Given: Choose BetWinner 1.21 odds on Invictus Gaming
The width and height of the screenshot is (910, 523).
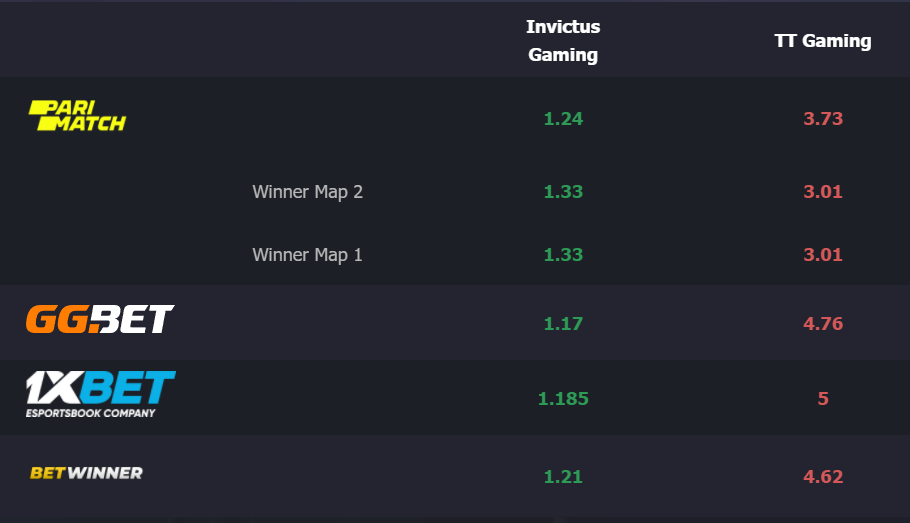Looking at the screenshot, I should pos(563,477).
